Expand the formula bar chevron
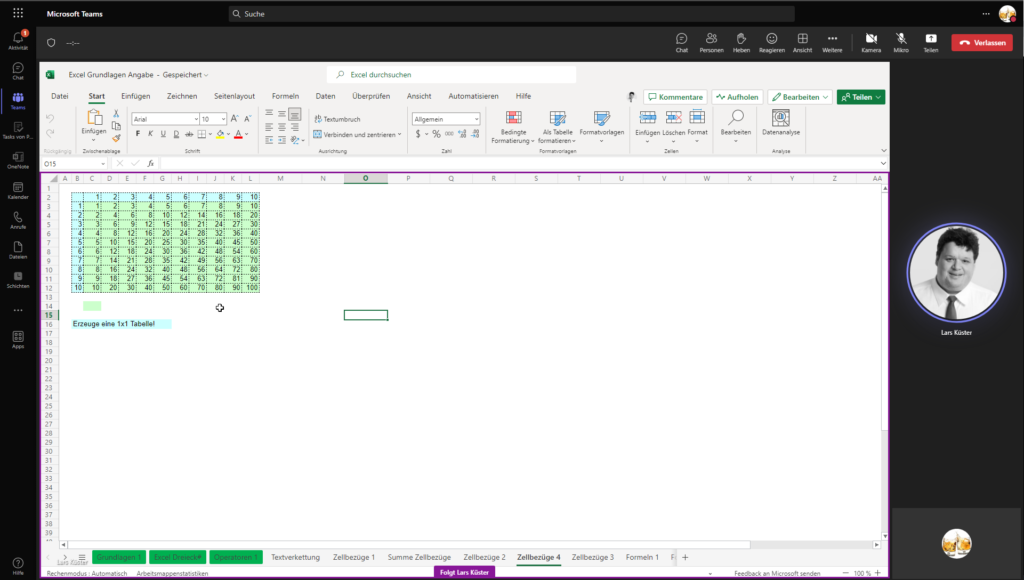Screen dimensions: 1024x580 pos(883,163)
